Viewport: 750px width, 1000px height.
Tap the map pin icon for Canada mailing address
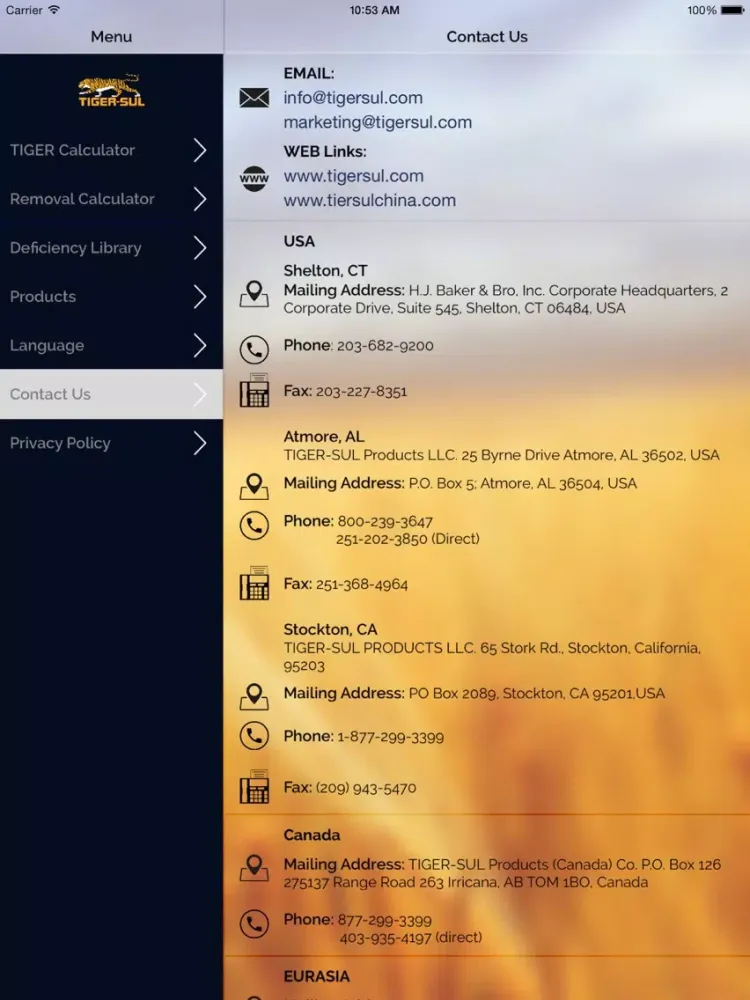[x=254, y=868]
